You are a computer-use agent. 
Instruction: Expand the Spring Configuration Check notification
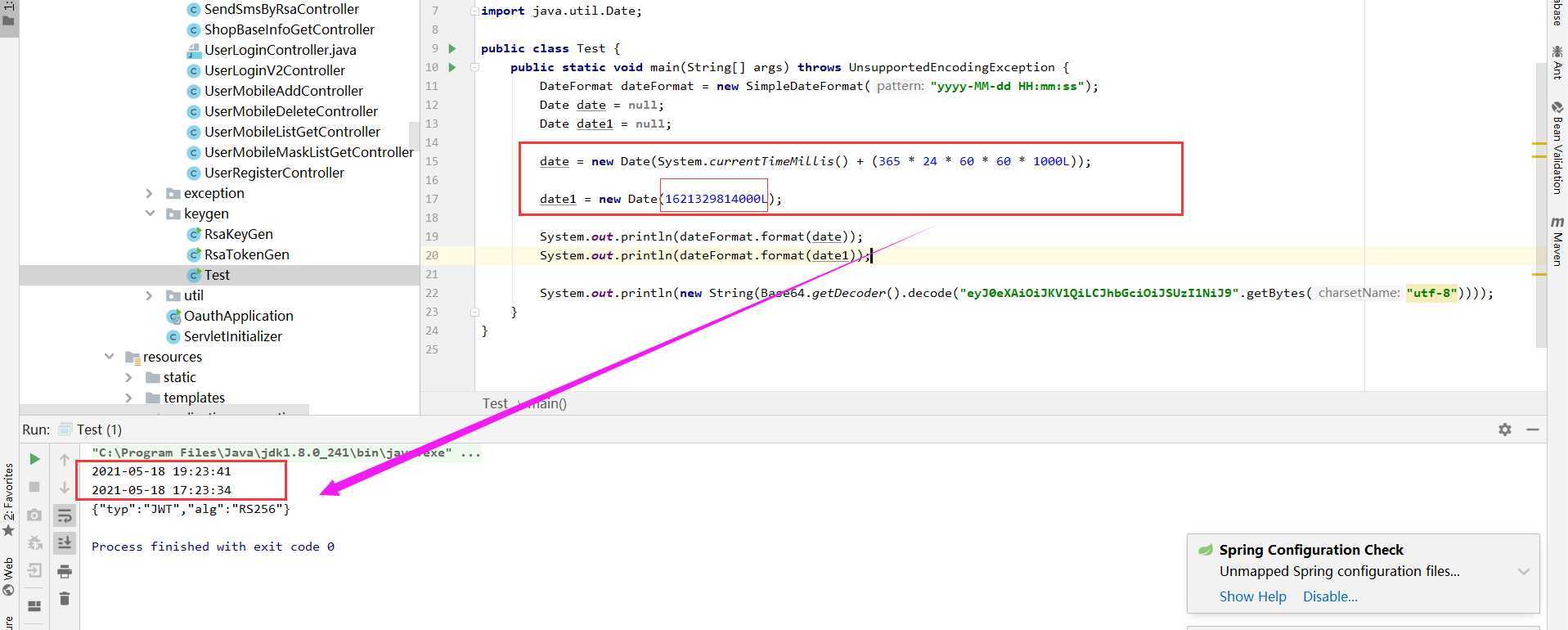click(x=1523, y=571)
